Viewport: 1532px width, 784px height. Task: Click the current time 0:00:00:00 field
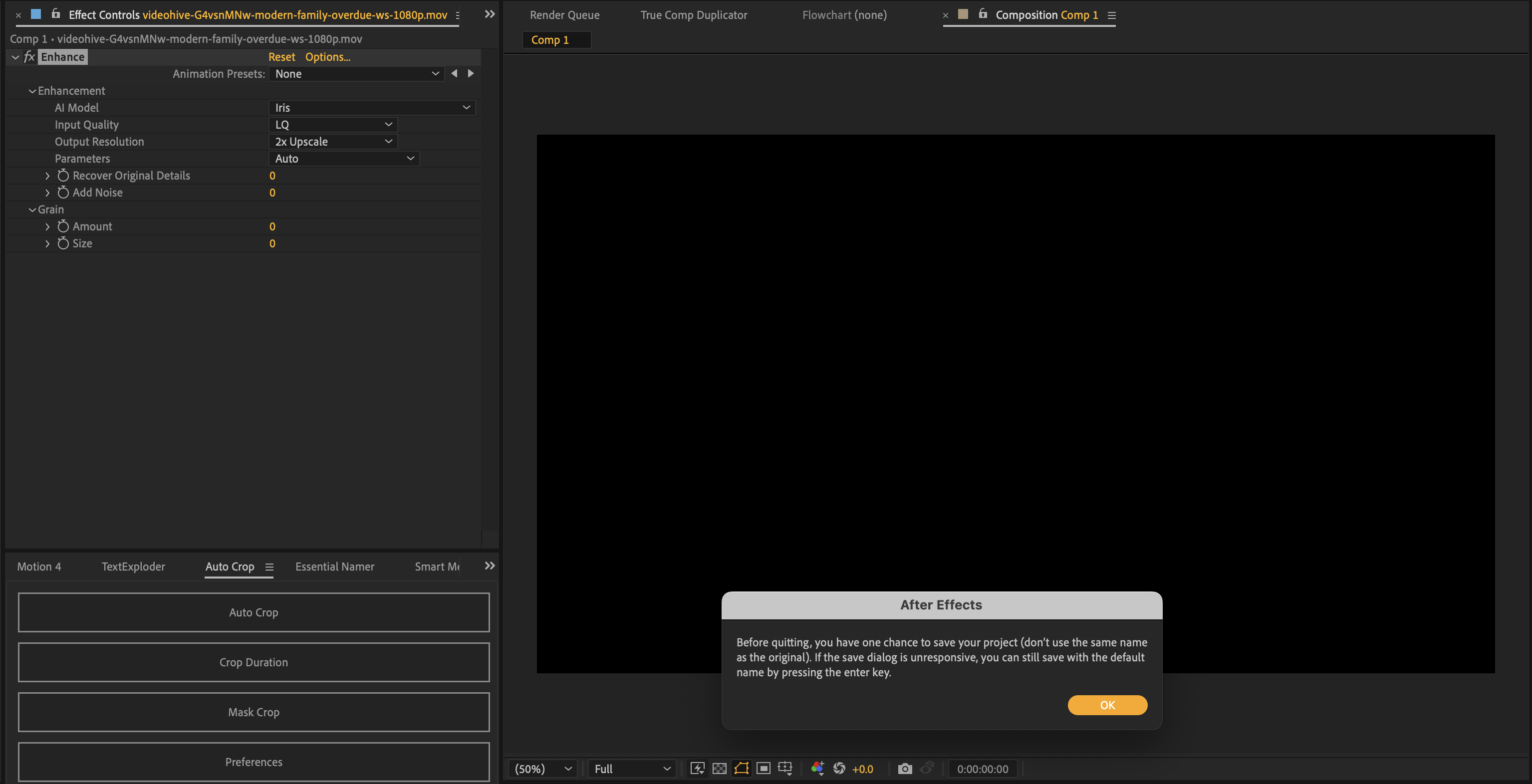tap(983, 769)
